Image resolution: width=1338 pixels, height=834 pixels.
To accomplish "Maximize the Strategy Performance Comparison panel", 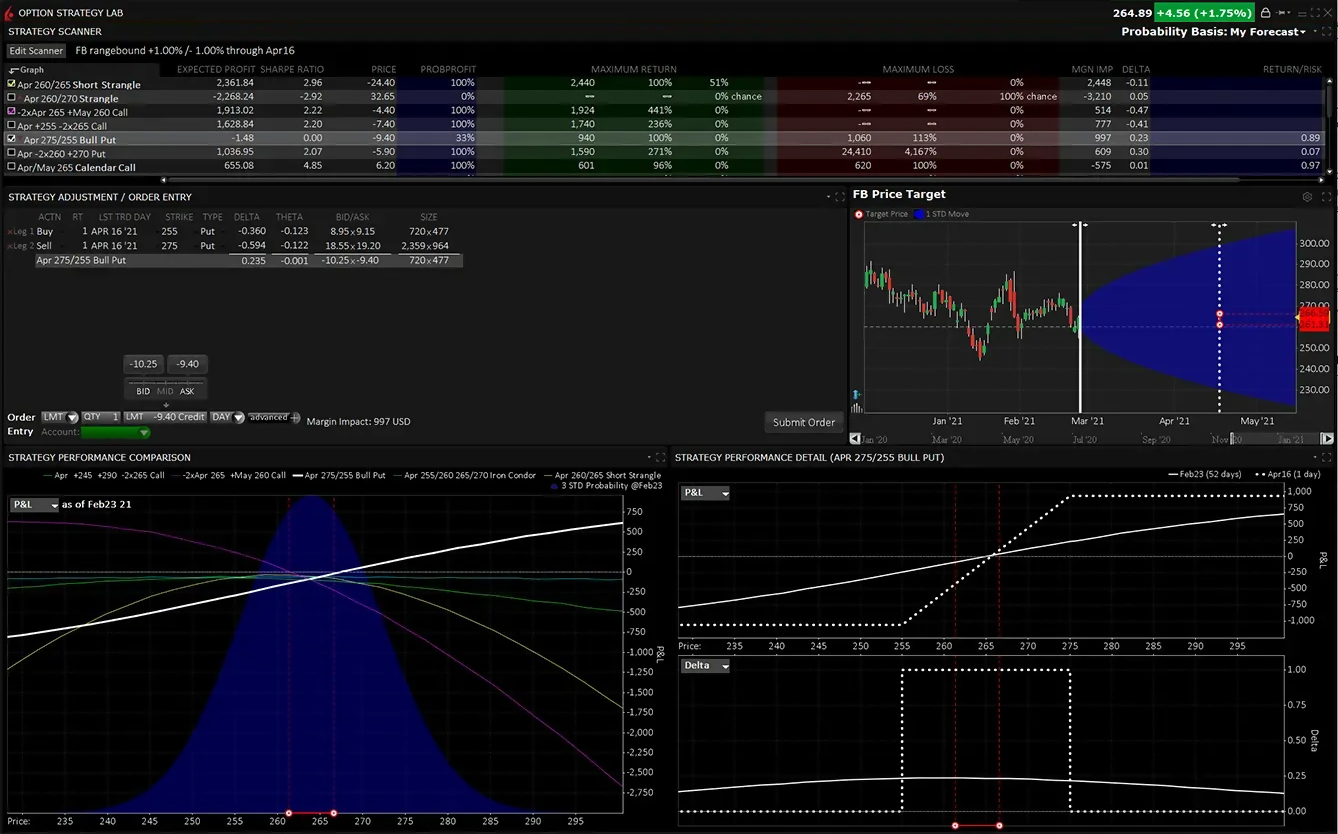I will (659, 457).
